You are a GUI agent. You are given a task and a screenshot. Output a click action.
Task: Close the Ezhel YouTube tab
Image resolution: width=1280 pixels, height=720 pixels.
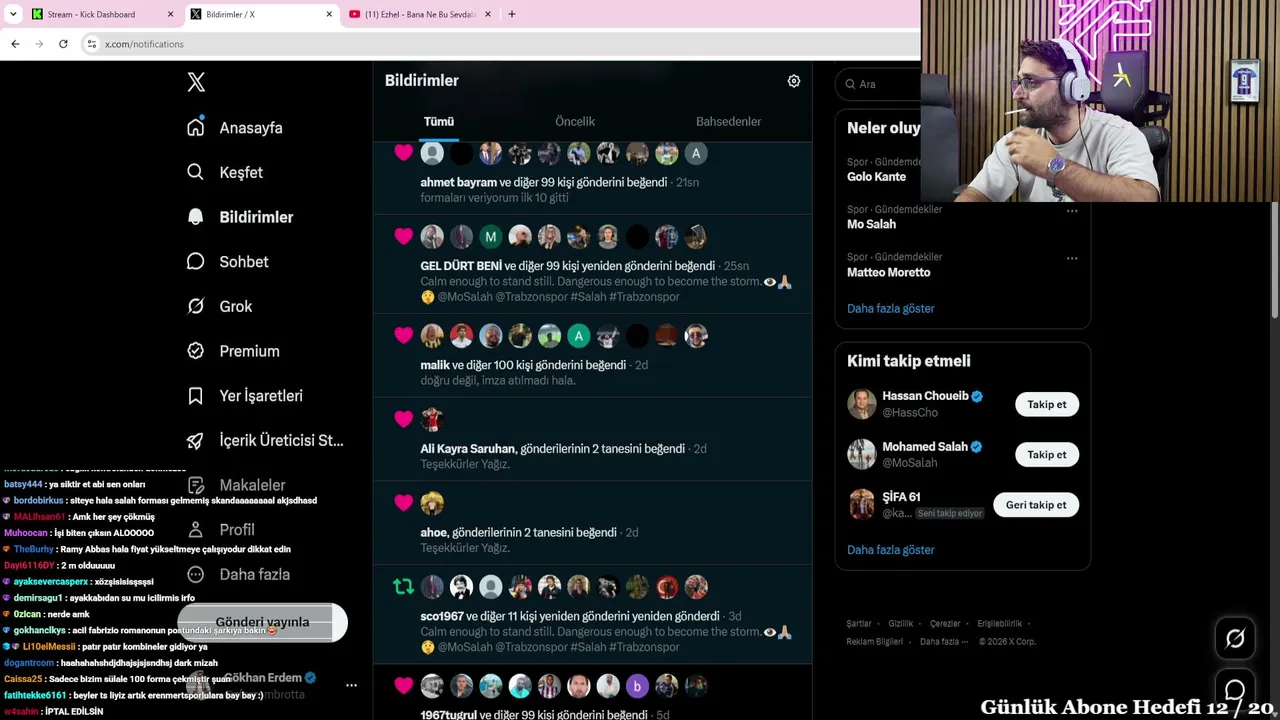coord(488,14)
